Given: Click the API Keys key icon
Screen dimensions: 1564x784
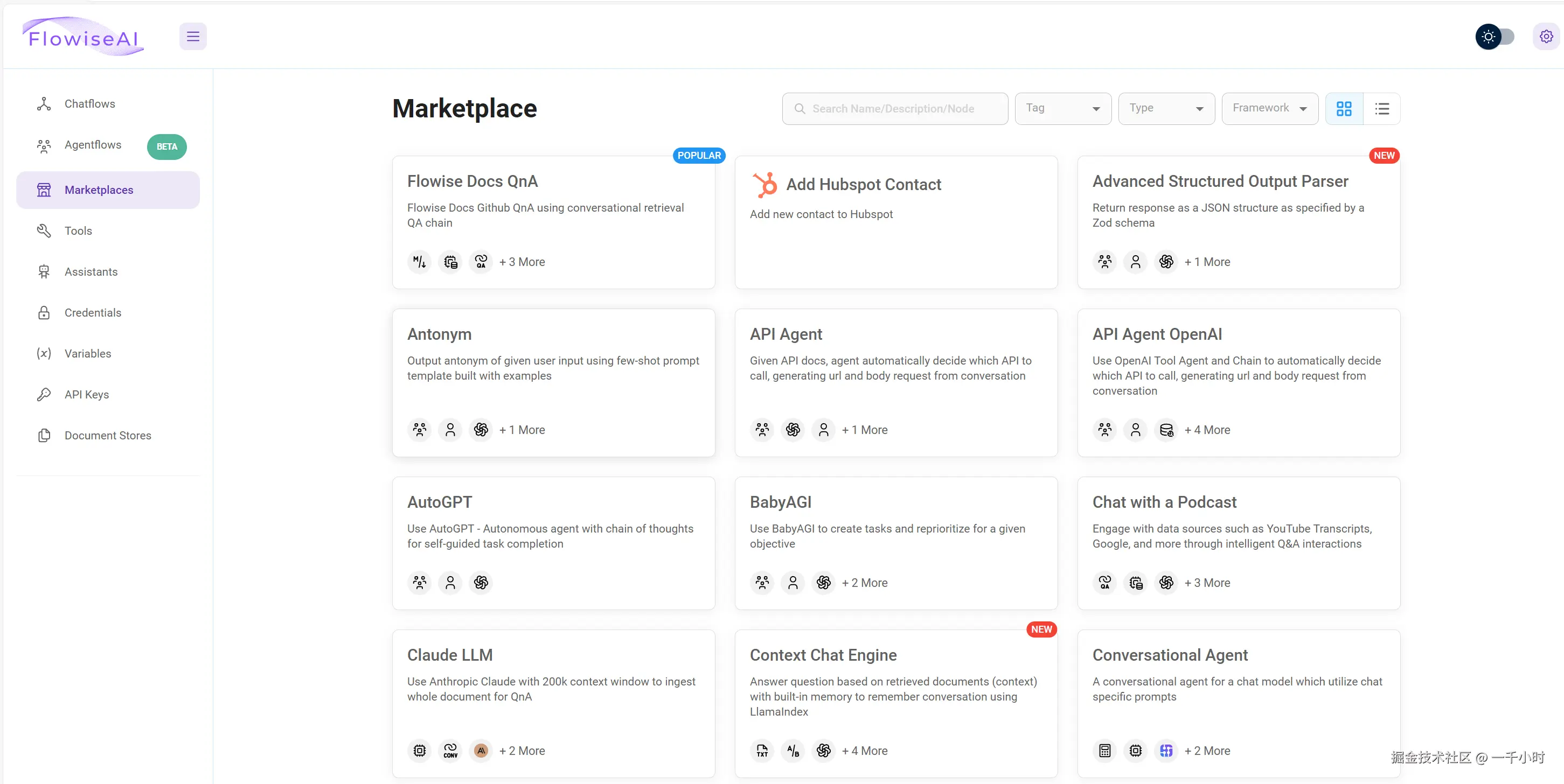Looking at the screenshot, I should [x=44, y=395].
